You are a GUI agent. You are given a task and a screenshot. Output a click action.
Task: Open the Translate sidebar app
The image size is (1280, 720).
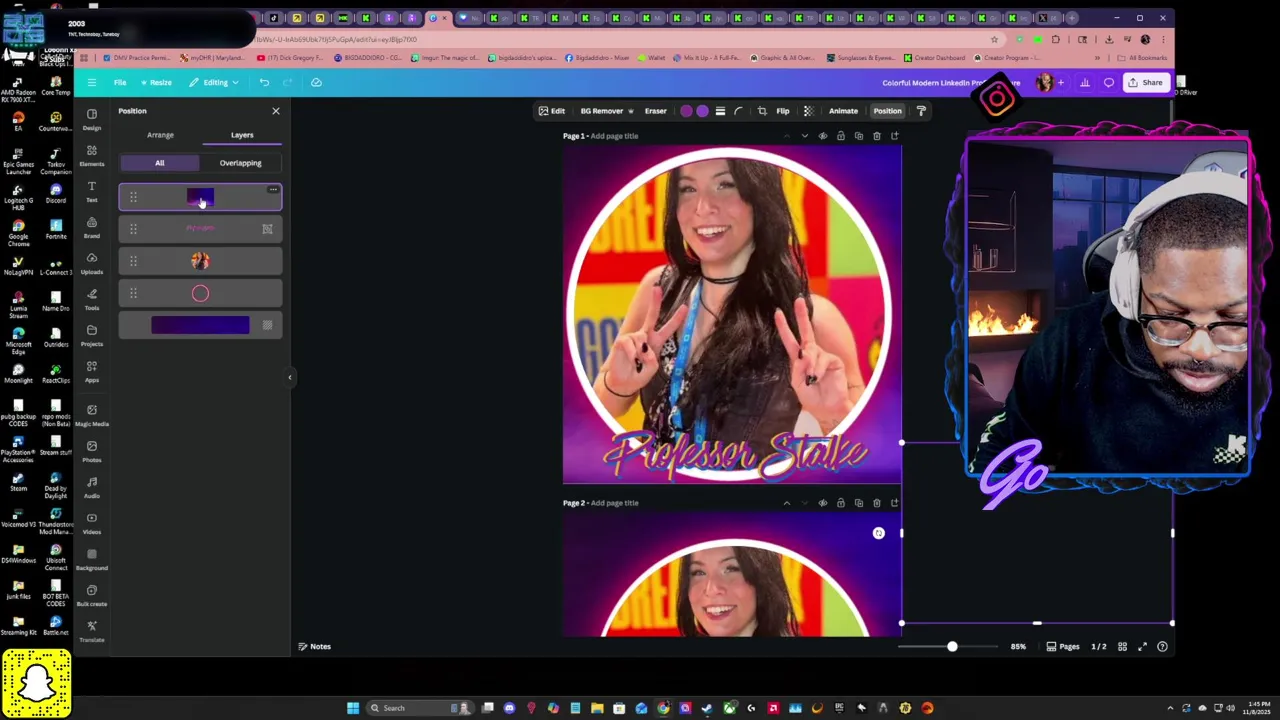92,631
